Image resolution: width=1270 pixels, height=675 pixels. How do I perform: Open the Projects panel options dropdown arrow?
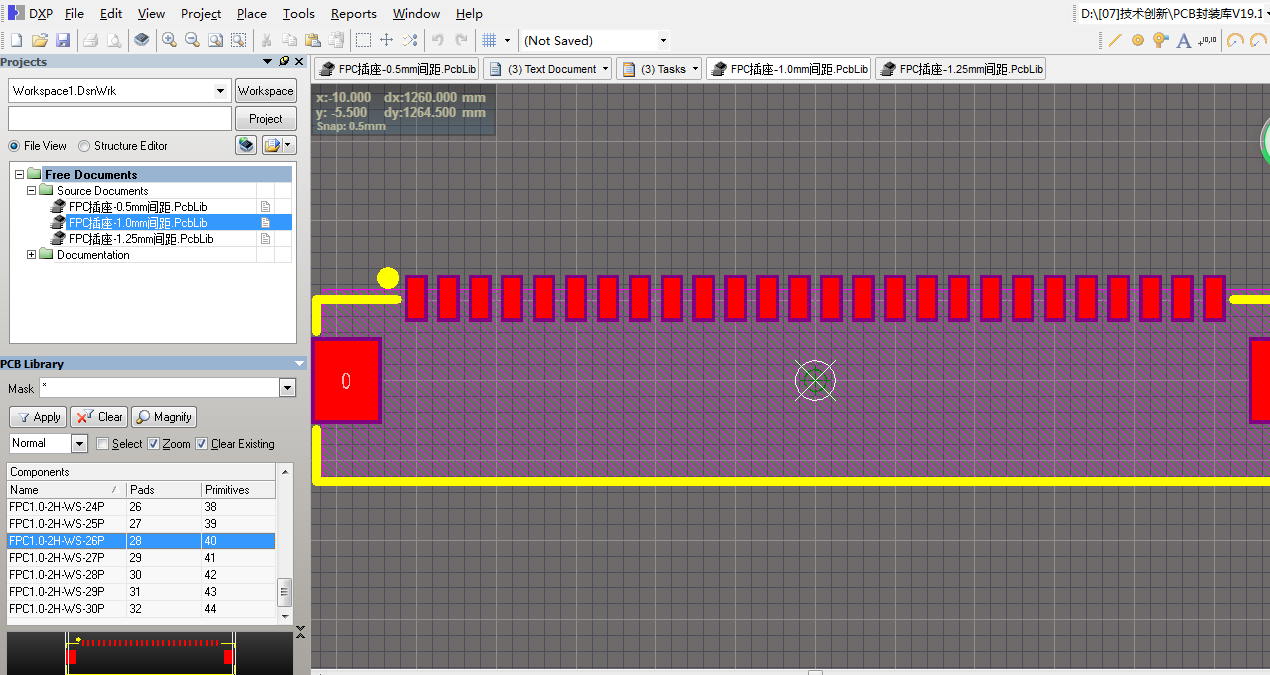[x=268, y=61]
